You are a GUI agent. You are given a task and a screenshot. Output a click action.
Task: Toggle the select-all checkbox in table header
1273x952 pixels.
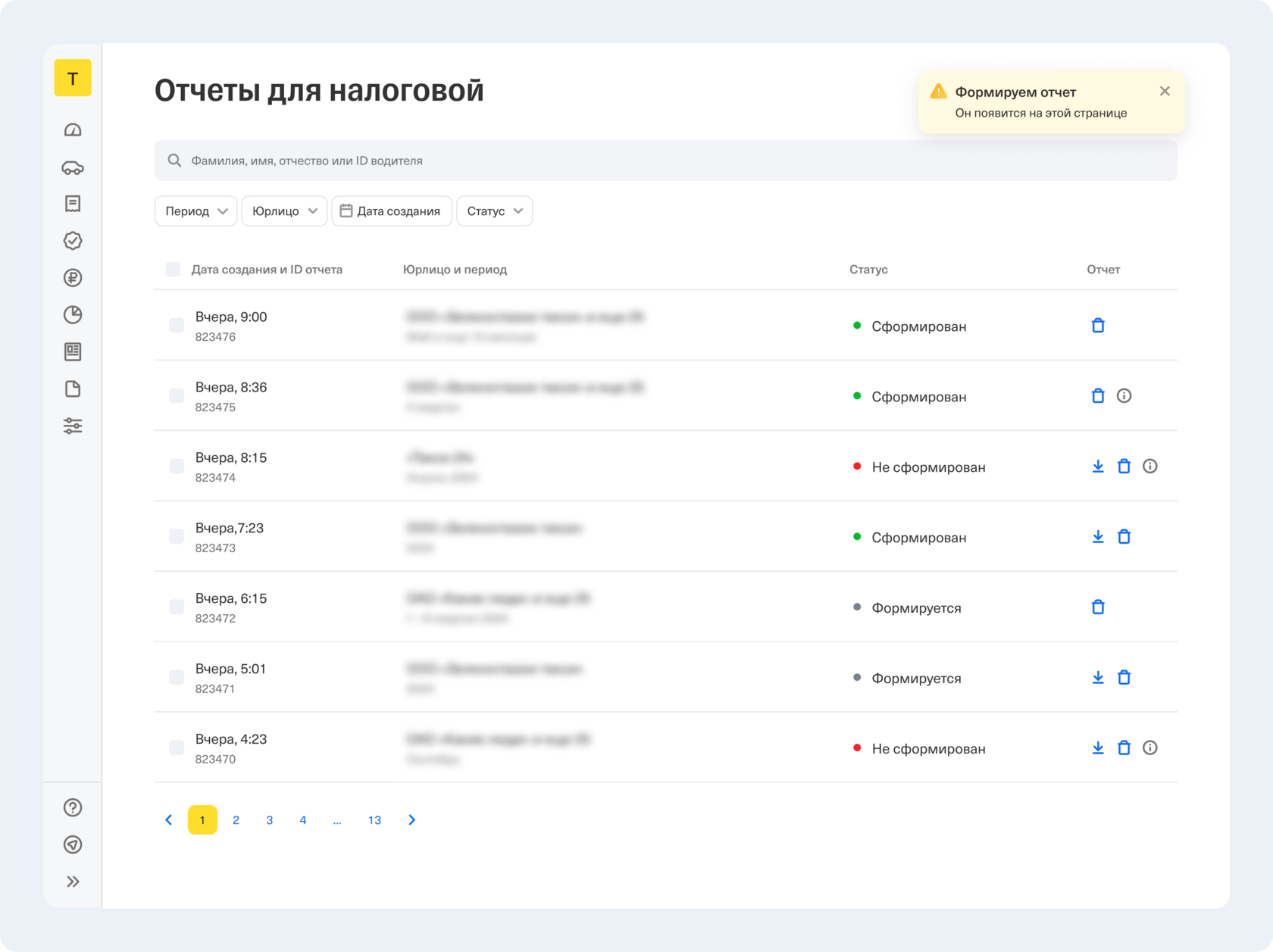tap(173, 270)
